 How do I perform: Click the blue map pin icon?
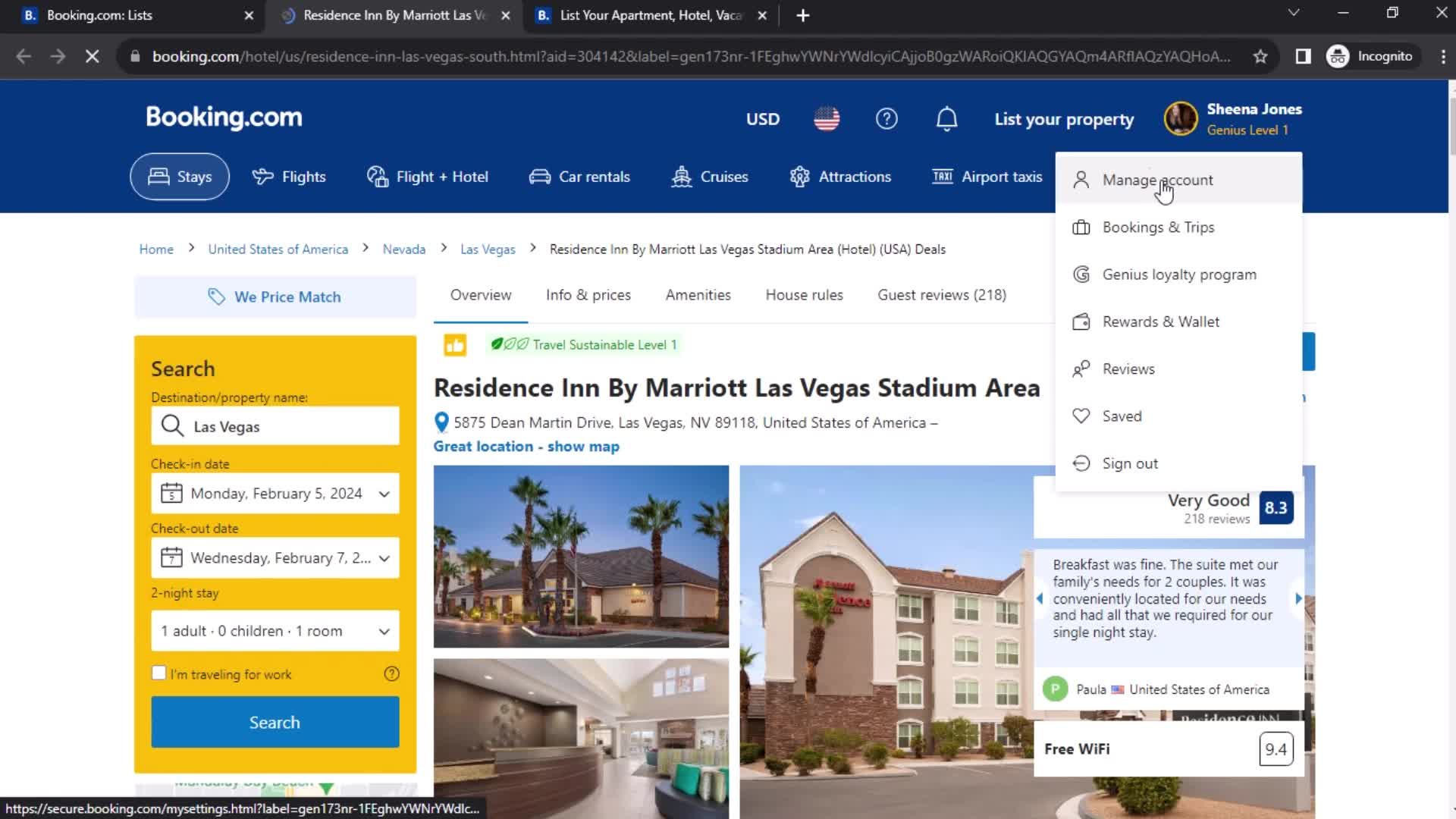(x=441, y=422)
